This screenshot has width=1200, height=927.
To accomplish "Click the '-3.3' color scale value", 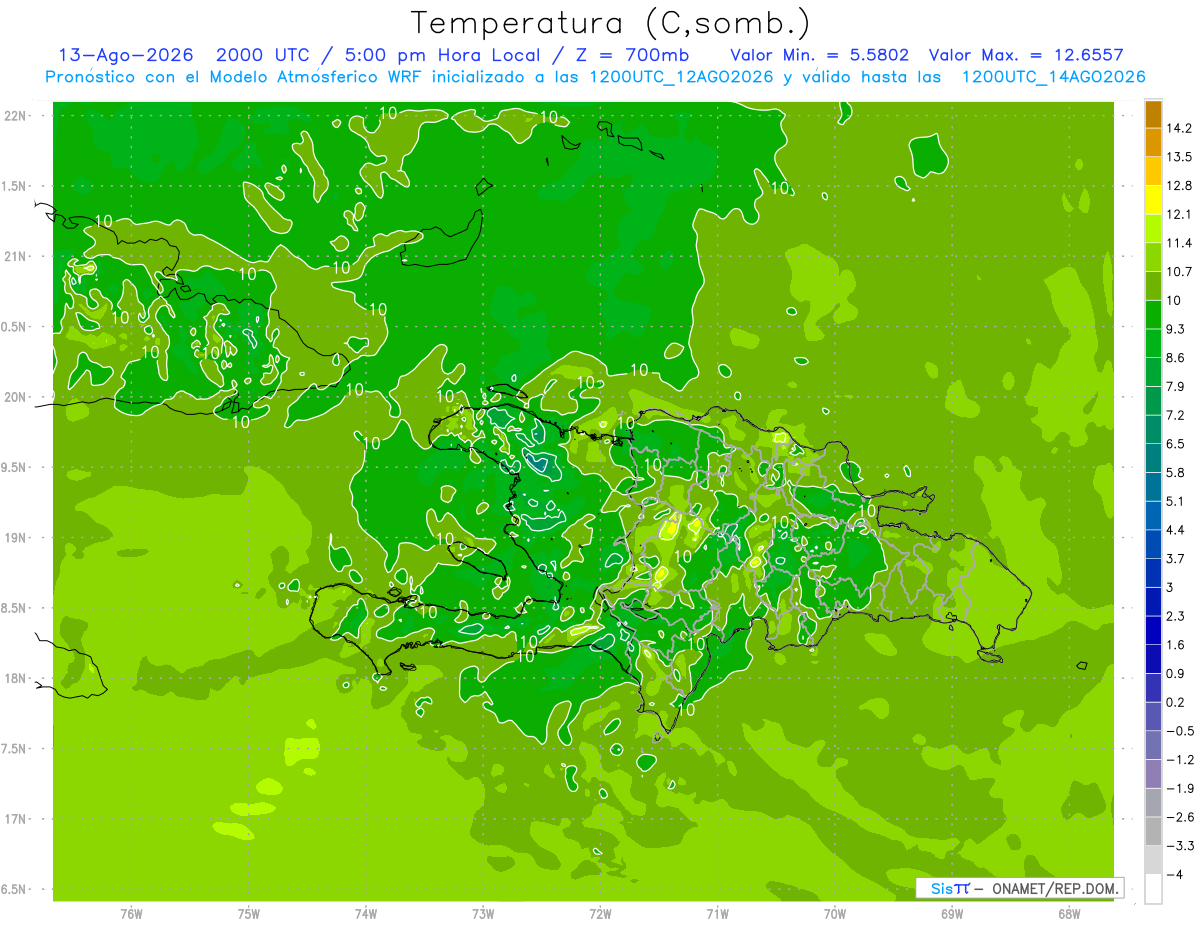I will point(1179,846).
